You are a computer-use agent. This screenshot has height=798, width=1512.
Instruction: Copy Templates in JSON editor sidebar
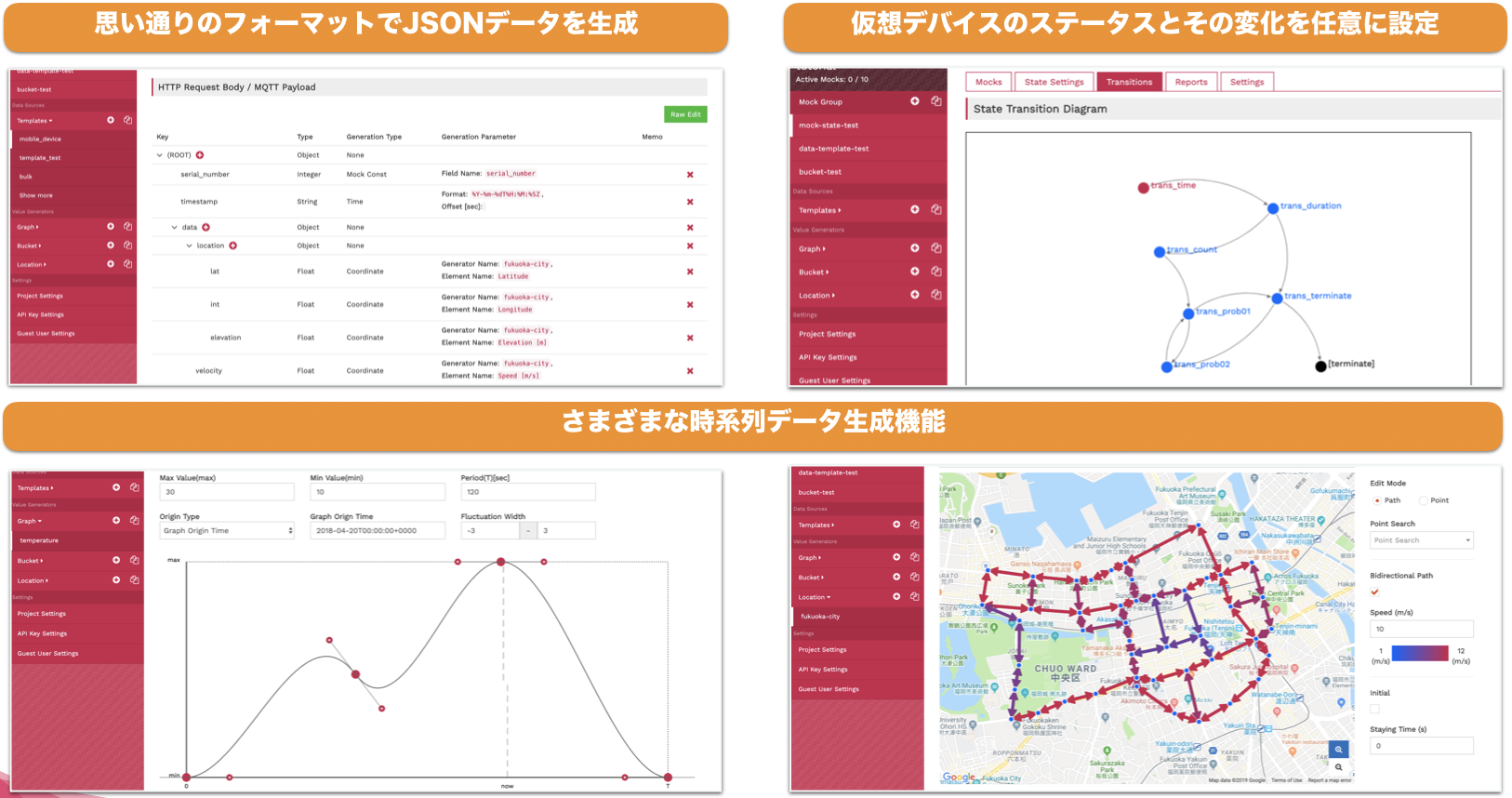coord(127,120)
